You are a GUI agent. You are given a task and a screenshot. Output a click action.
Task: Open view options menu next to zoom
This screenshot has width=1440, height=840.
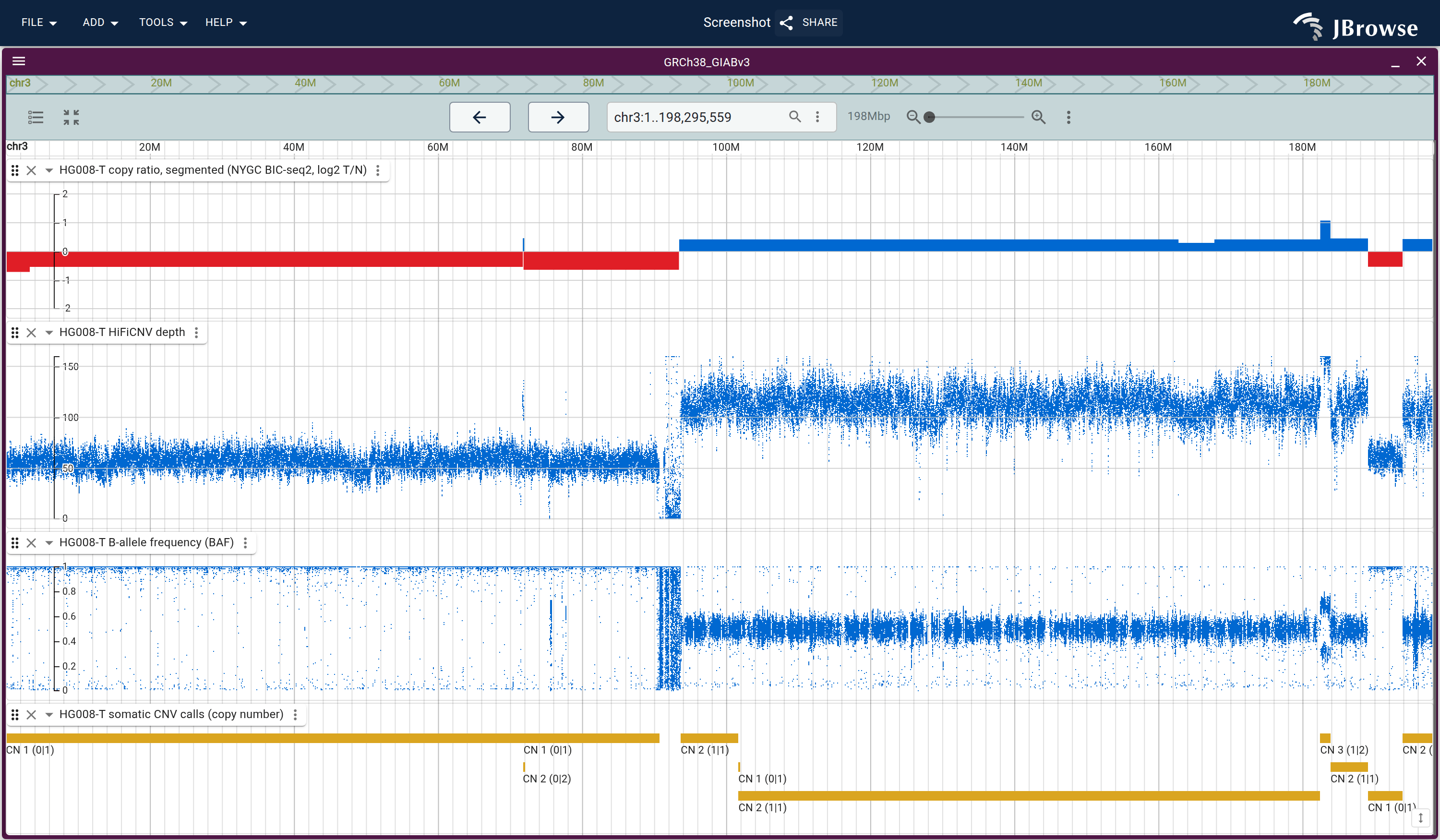[1068, 117]
